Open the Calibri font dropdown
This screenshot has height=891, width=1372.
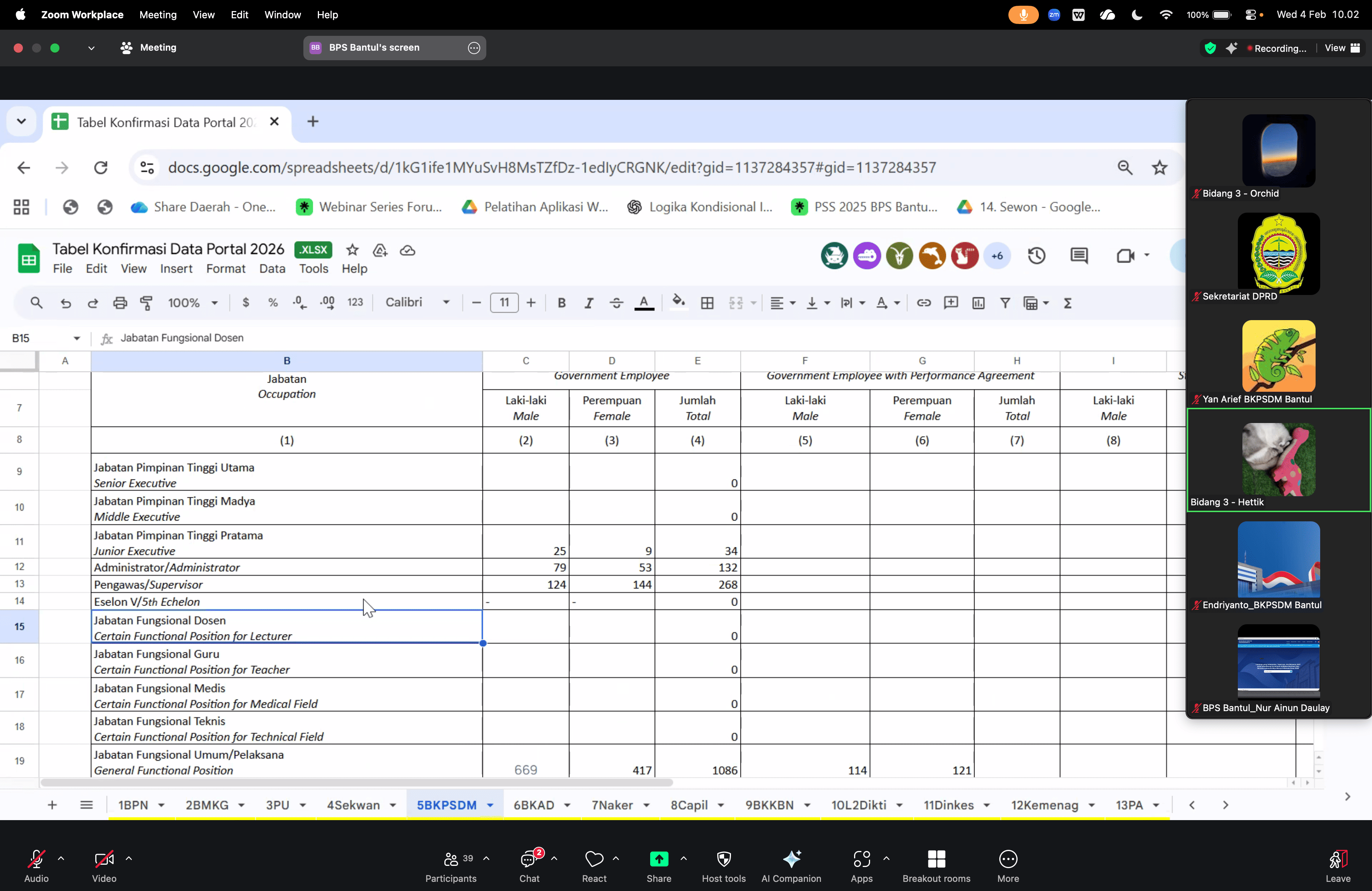click(417, 303)
